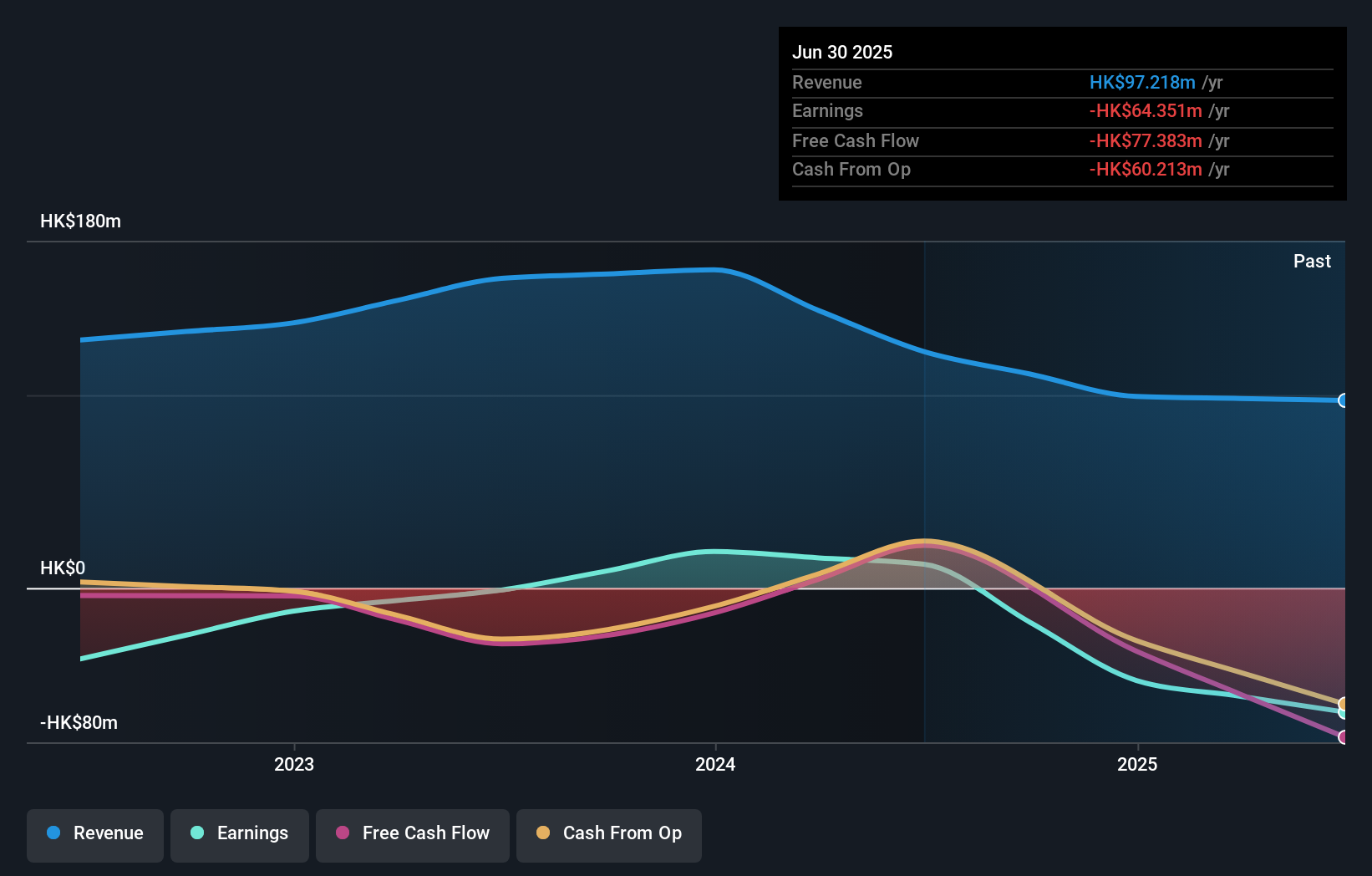Toggle the Cash From Op legend button

609,835
